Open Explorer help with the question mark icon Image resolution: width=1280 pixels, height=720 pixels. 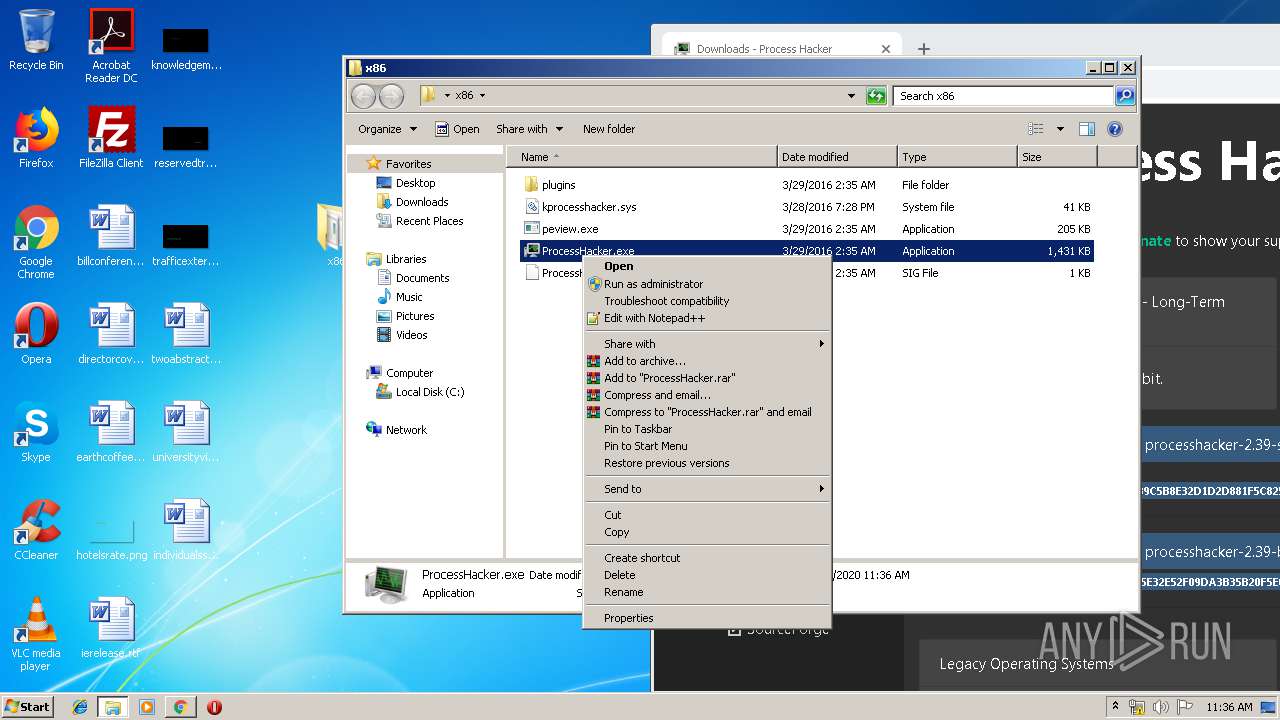coord(1115,129)
